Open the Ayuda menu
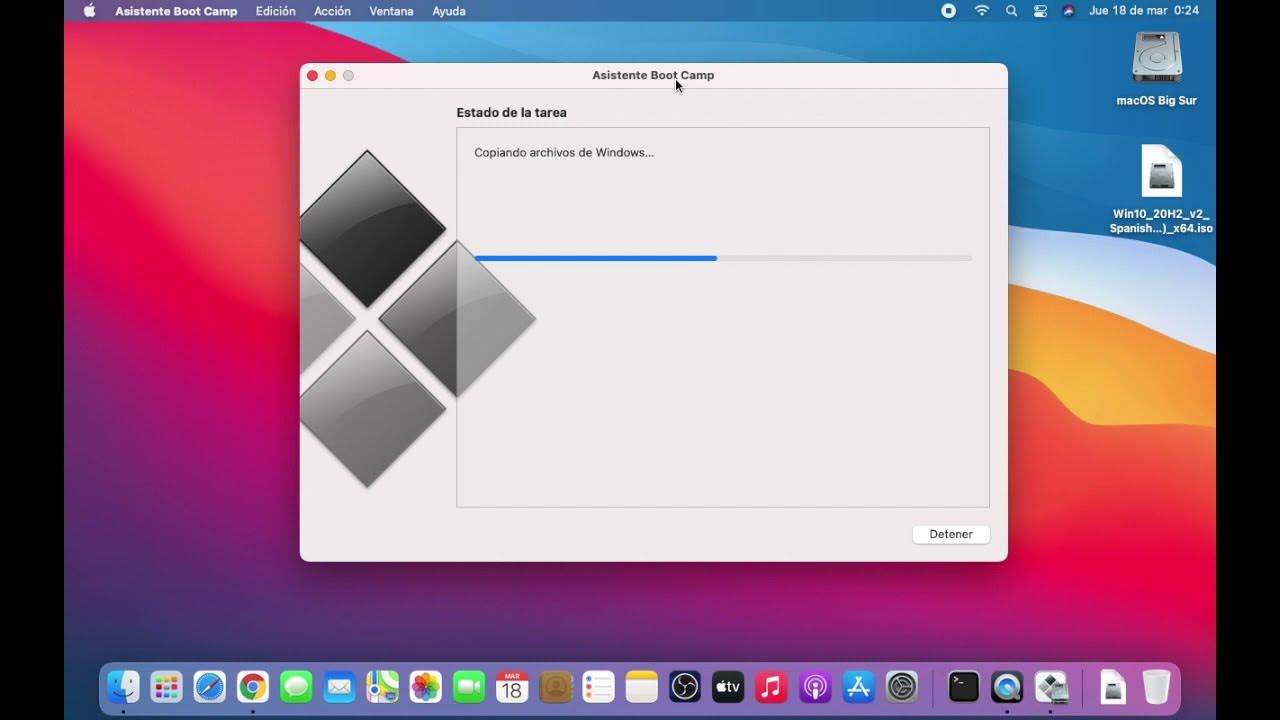 (x=449, y=11)
